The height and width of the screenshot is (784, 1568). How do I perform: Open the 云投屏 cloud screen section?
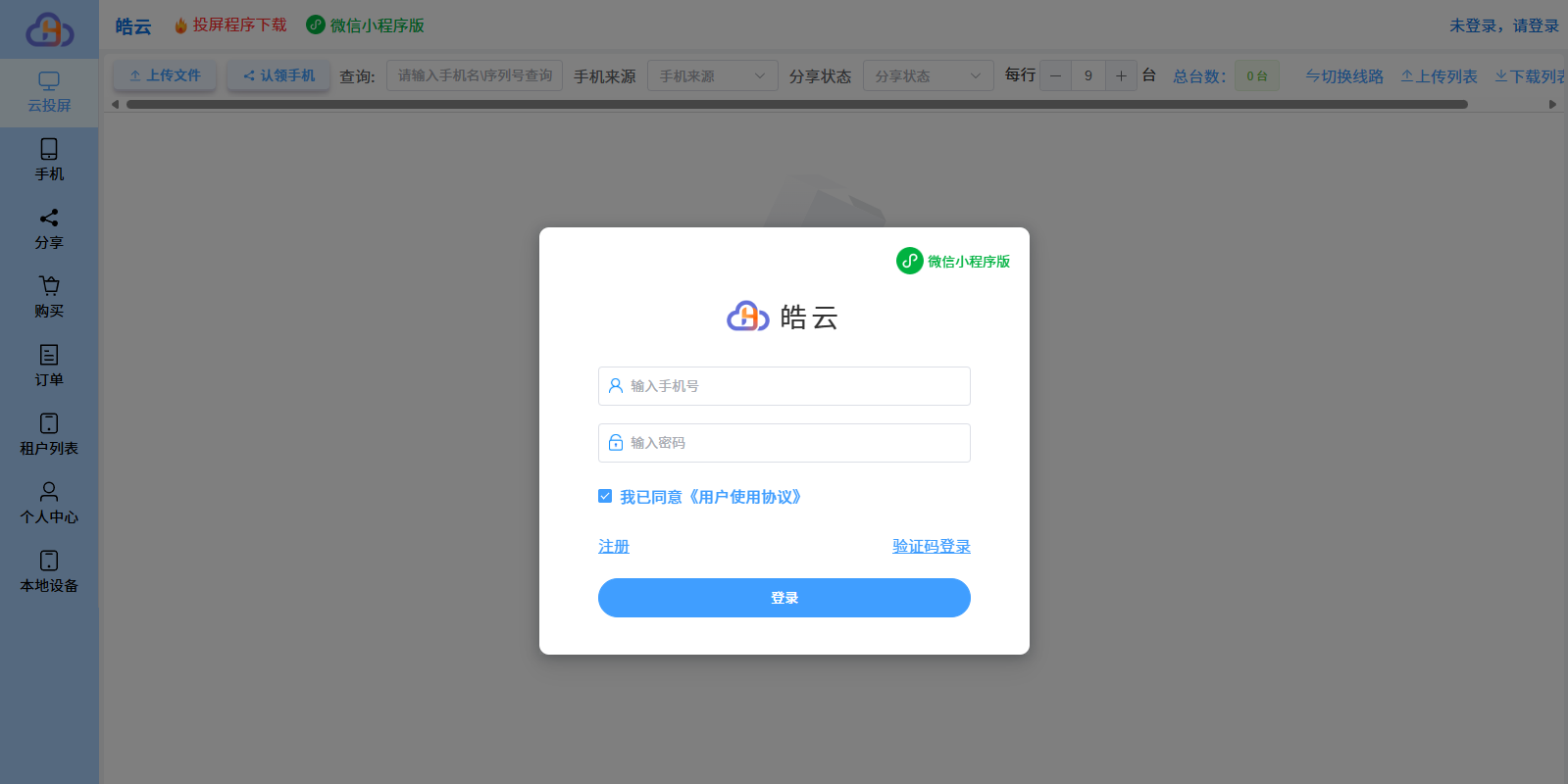click(x=49, y=92)
